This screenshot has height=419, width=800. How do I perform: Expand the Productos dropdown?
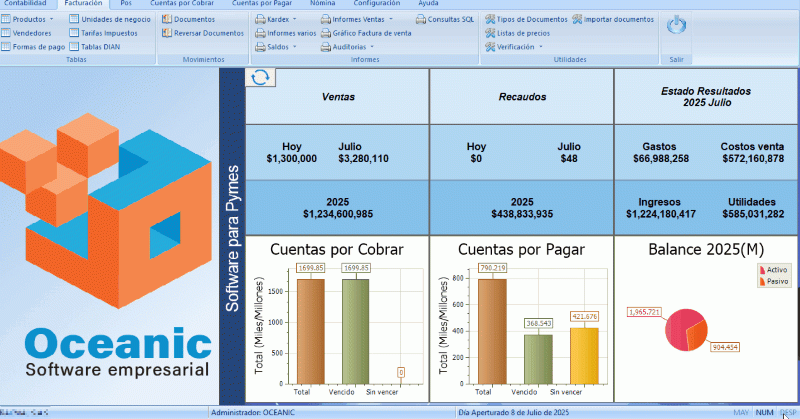pyautogui.click(x=32, y=19)
